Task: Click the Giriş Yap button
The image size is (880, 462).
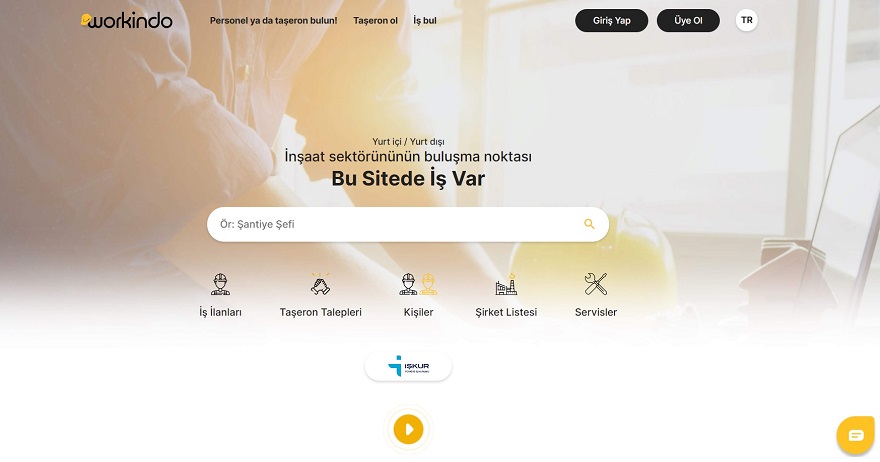Action: coord(612,21)
